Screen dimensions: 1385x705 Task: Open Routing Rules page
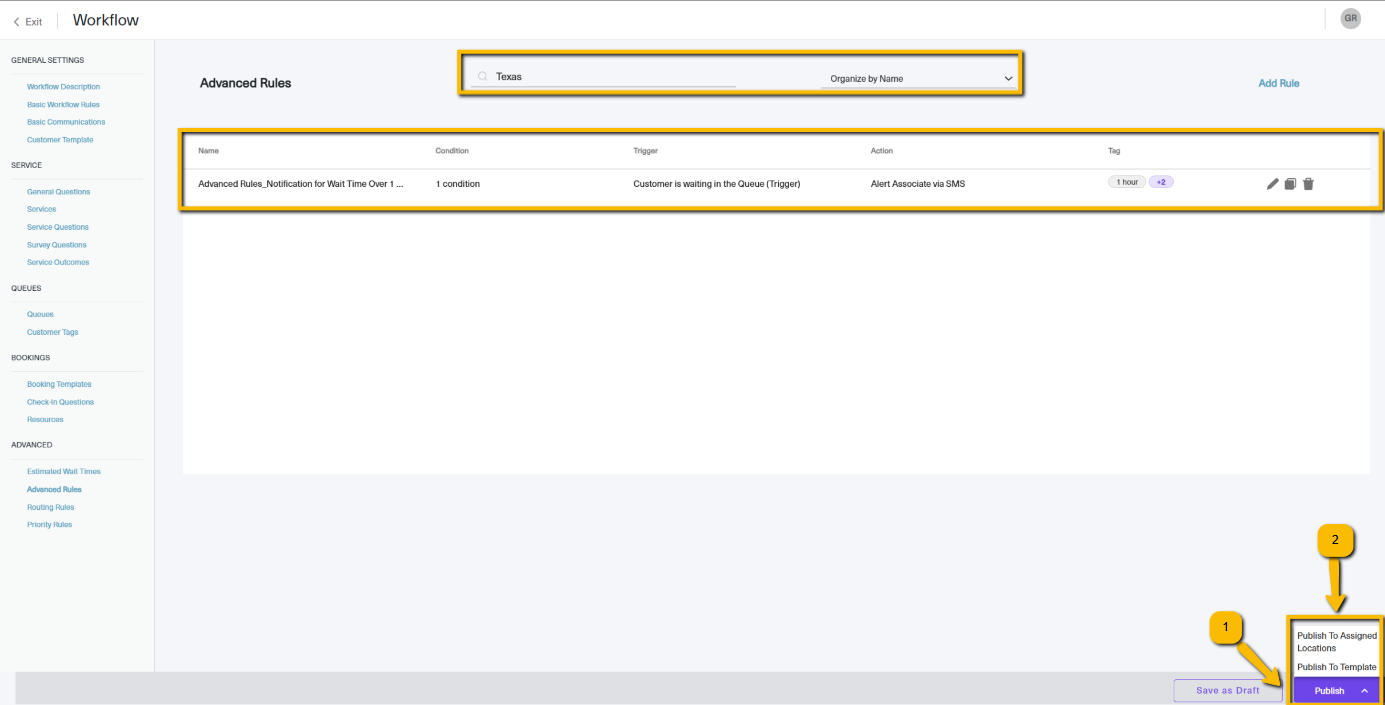51,507
